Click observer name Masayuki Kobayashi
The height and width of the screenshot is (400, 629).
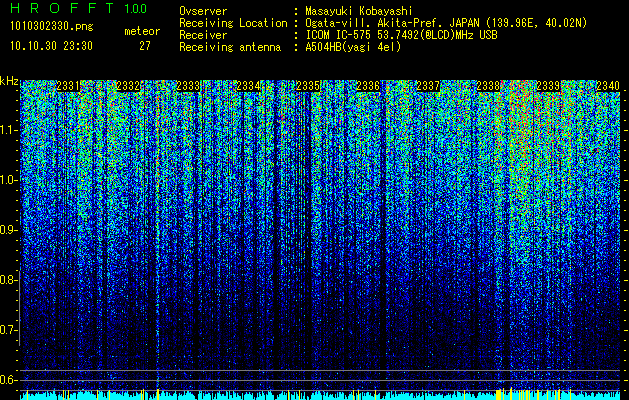[359, 11]
